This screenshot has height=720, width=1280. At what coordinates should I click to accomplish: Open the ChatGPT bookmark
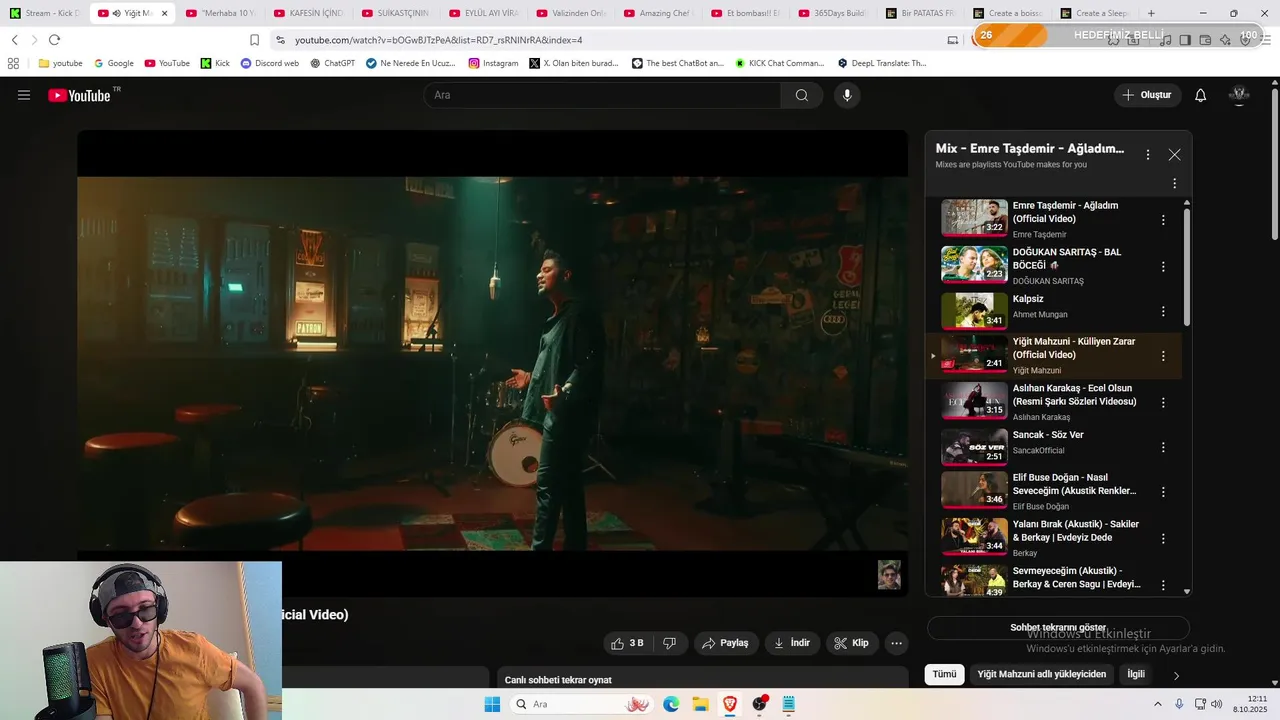tap(332, 63)
